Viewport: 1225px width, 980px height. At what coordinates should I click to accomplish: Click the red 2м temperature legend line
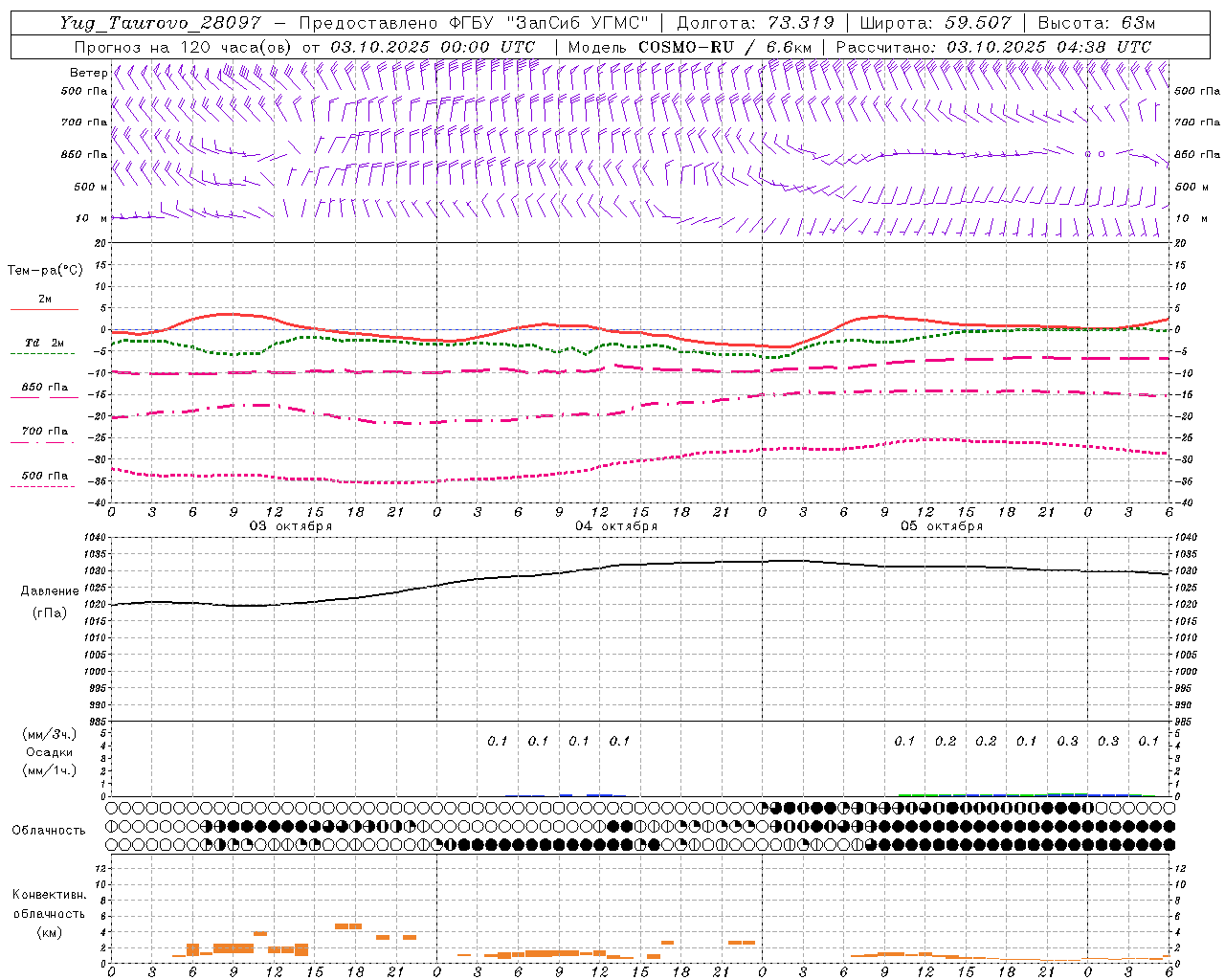(x=44, y=309)
